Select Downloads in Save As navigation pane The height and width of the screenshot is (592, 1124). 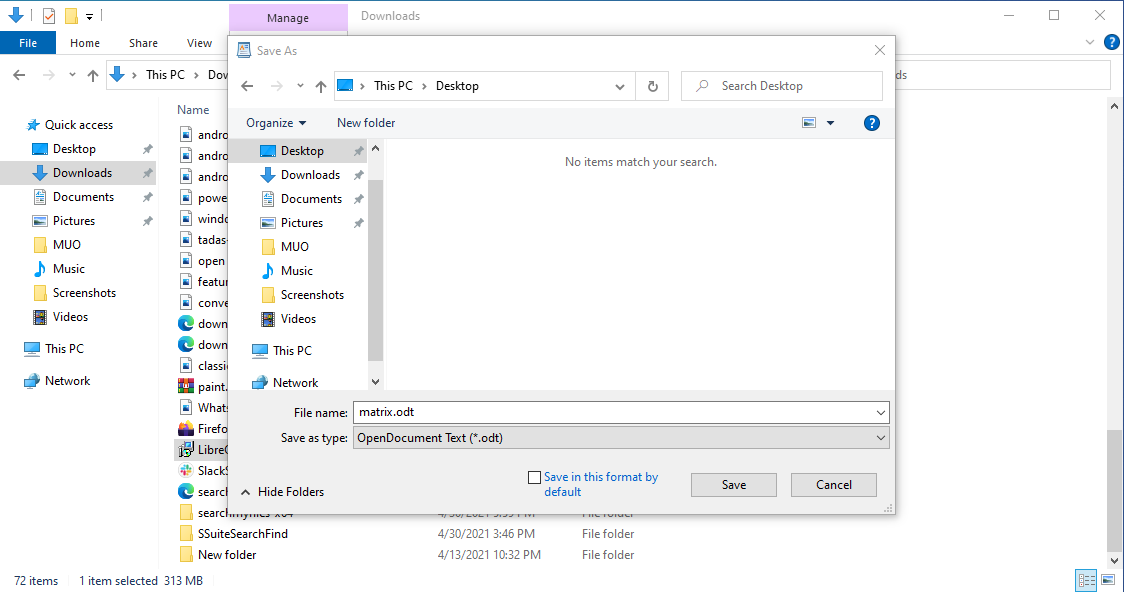click(x=310, y=175)
